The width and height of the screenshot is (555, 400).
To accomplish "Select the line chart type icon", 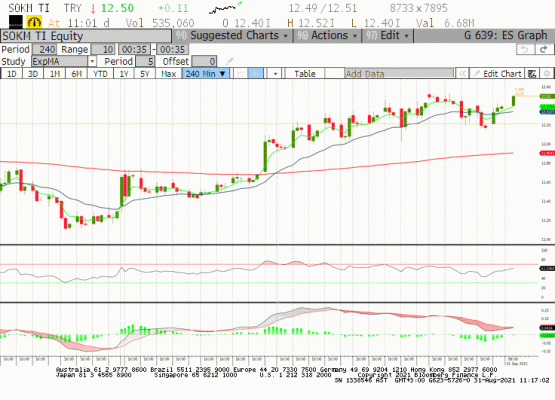I will 241,74.
